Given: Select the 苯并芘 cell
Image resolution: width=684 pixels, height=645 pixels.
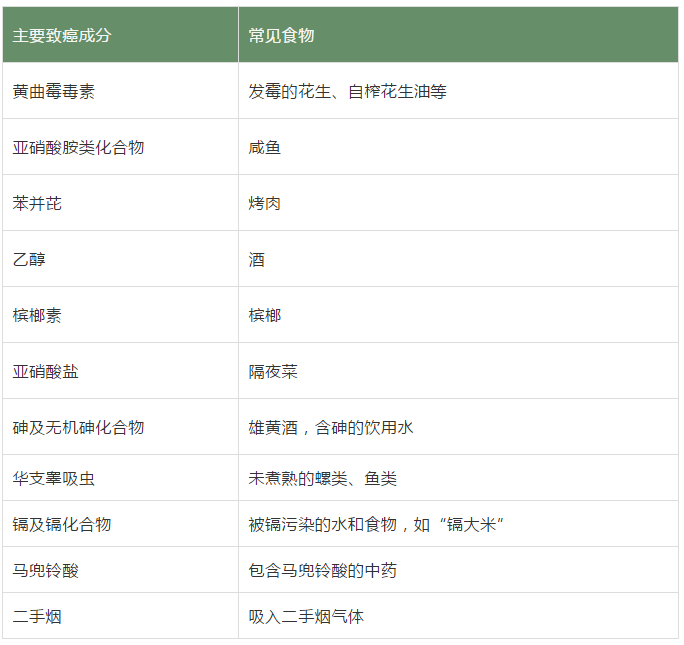Looking at the screenshot, I should click(37, 203).
